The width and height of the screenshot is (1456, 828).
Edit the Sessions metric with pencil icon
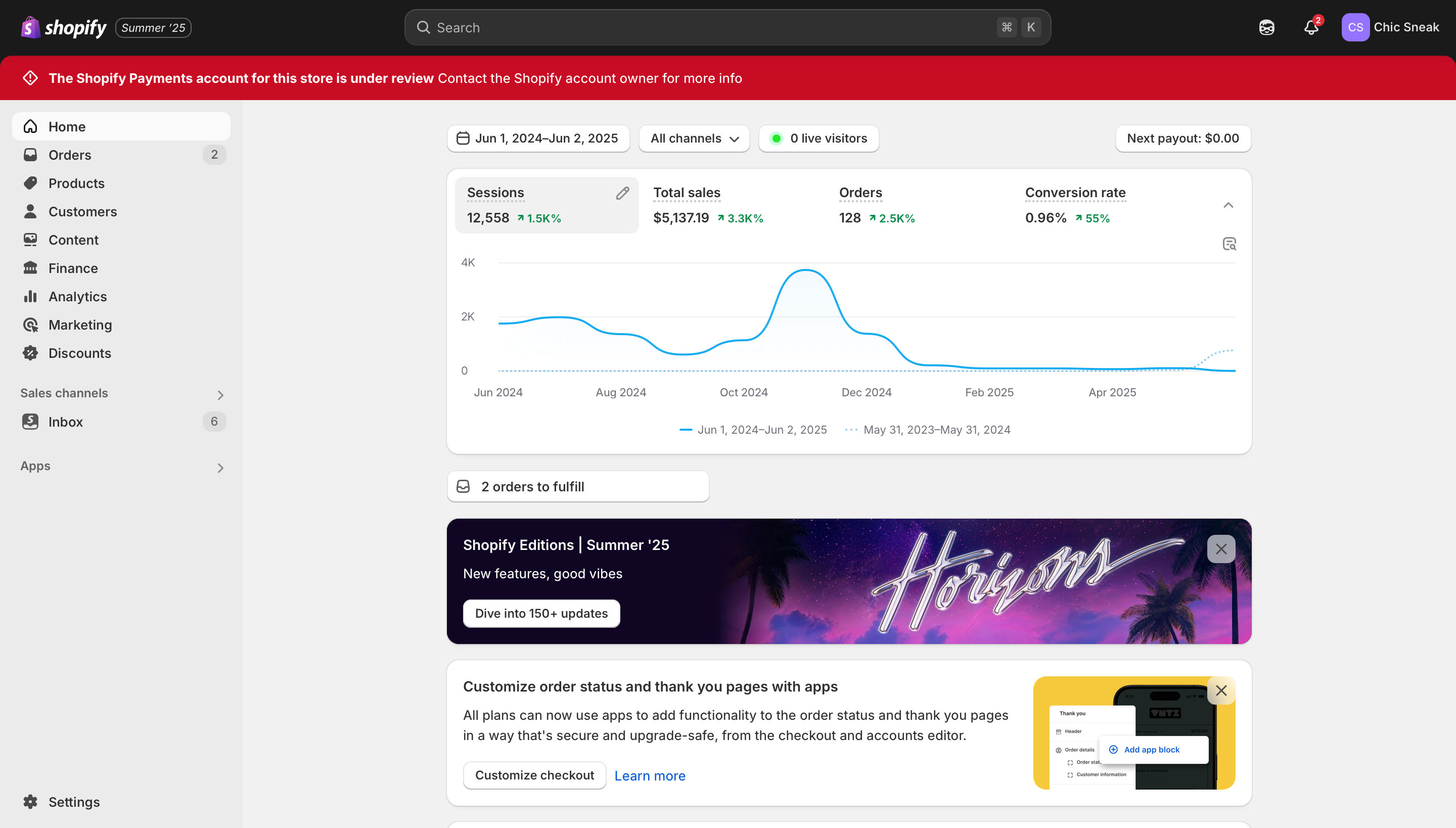click(622, 193)
